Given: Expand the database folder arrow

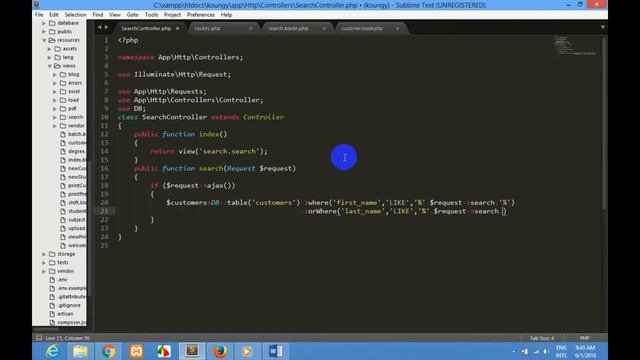Looking at the screenshot, I should (44, 23).
